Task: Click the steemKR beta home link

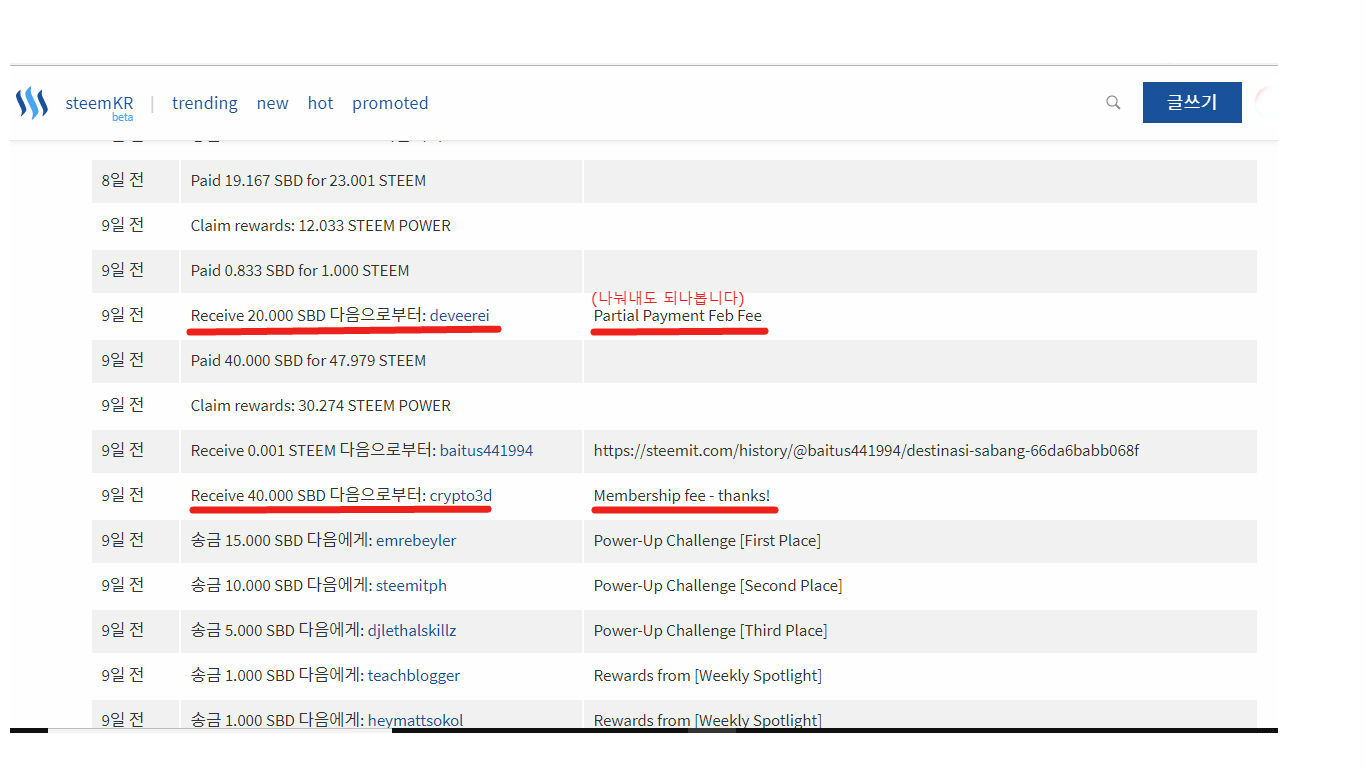Action: pos(99,102)
